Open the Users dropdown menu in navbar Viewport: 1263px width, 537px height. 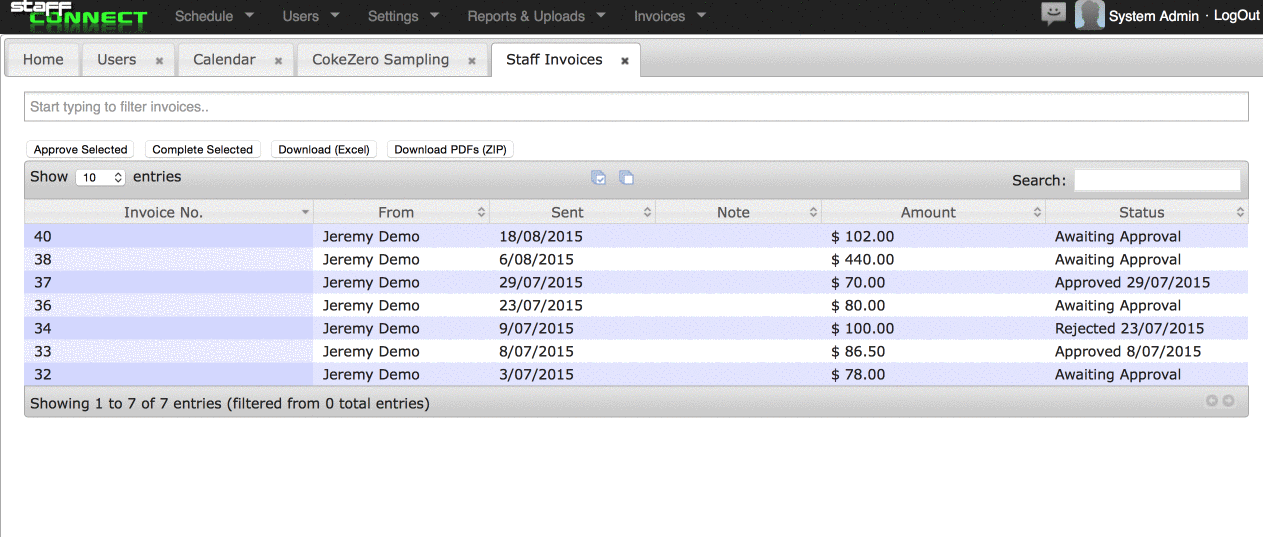coord(311,16)
